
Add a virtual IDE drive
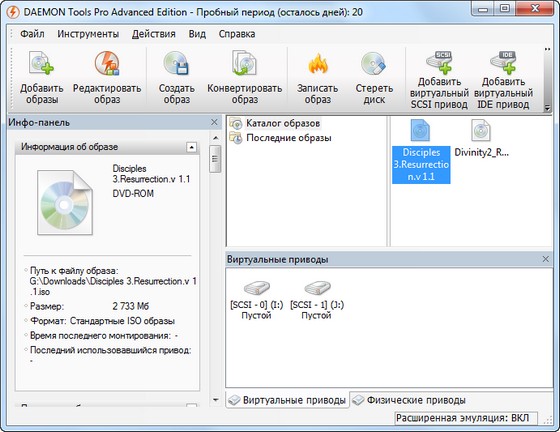tap(503, 80)
